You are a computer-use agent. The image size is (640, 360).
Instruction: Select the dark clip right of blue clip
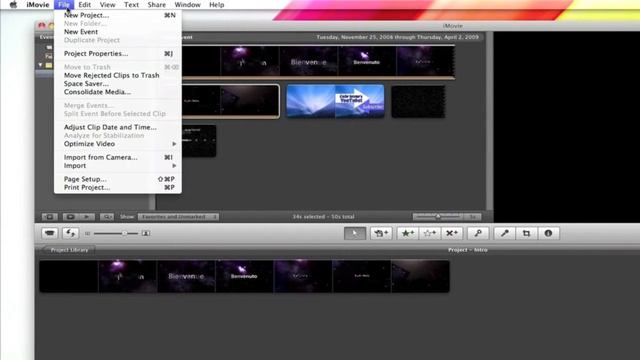418,101
